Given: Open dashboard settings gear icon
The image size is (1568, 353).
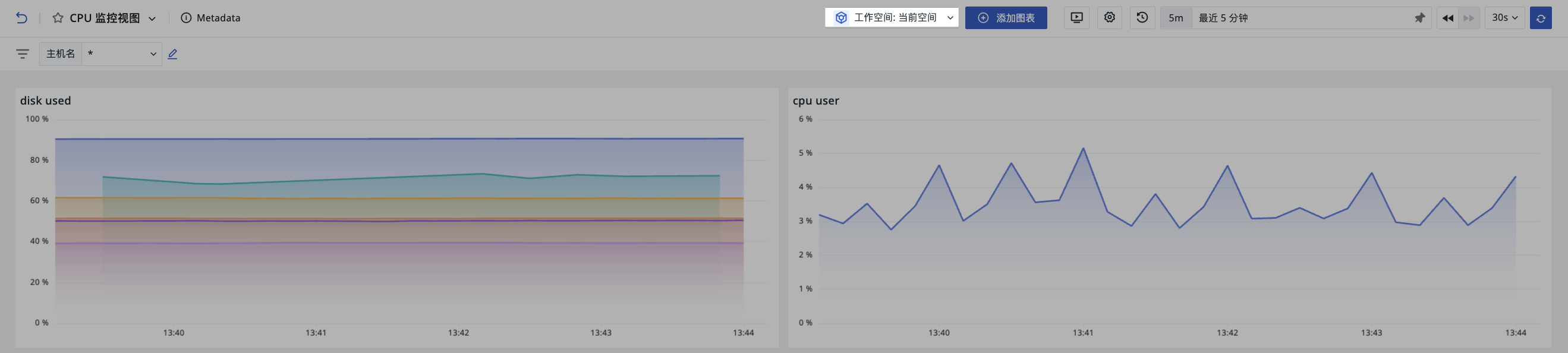Looking at the screenshot, I should pyautogui.click(x=1110, y=18).
